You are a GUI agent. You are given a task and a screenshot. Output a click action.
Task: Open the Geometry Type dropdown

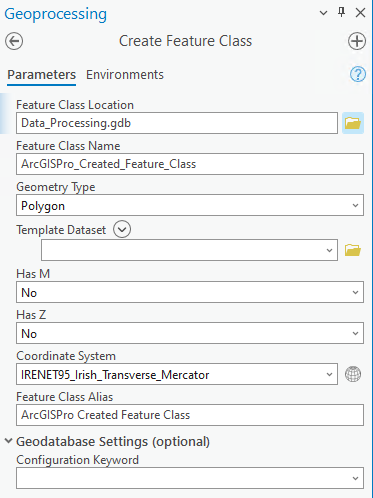pyautogui.click(x=190, y=205)
